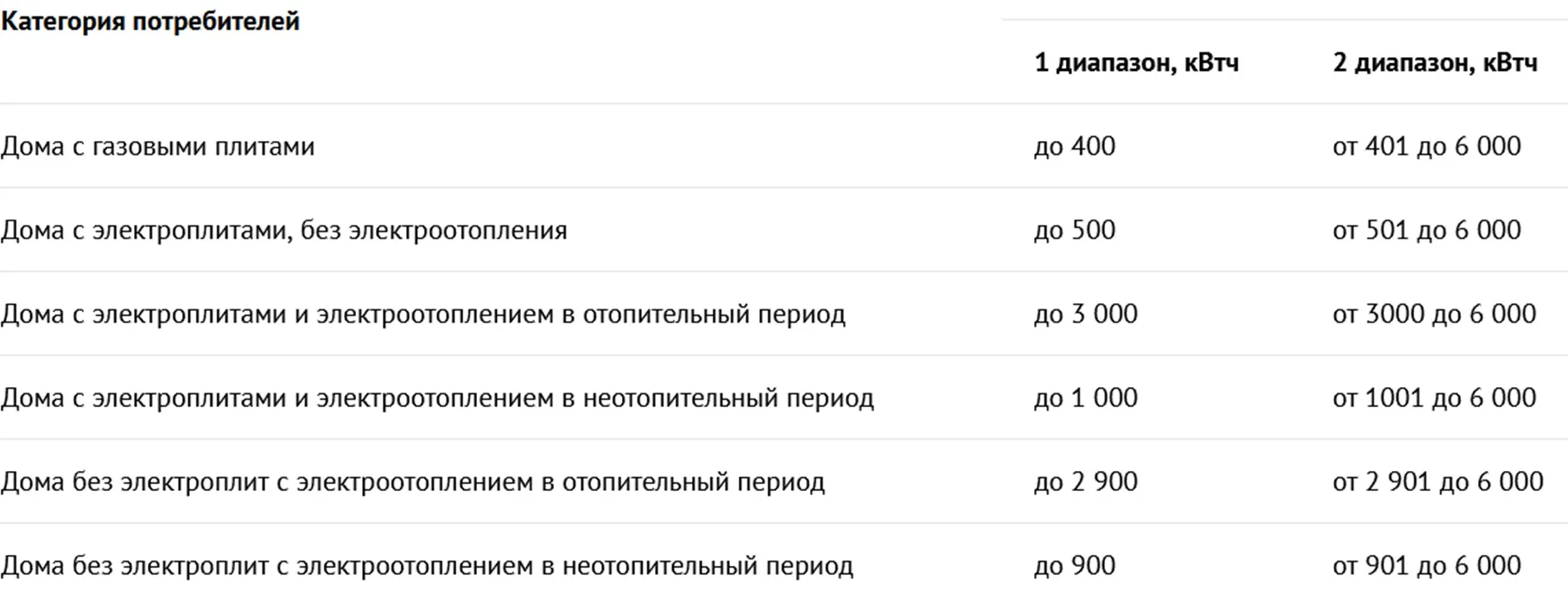Click the "от 401 до 6 000" cell

click(1426, 146)
